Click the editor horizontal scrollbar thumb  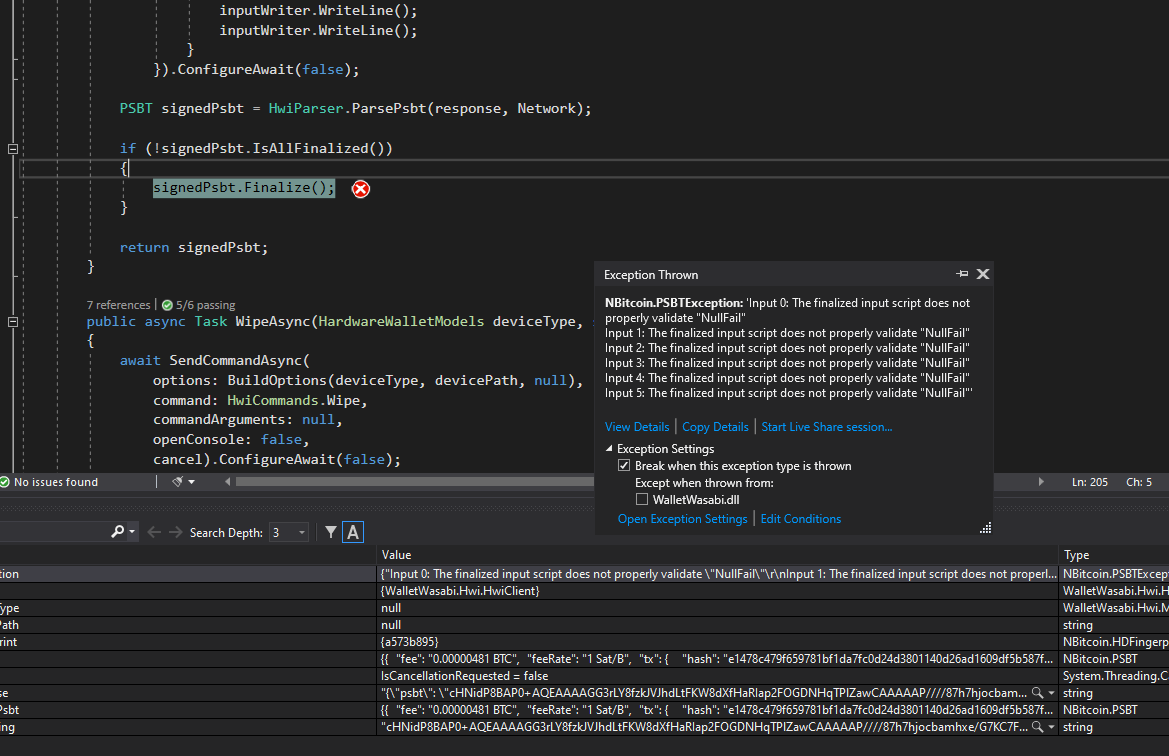tap(415, 482)
